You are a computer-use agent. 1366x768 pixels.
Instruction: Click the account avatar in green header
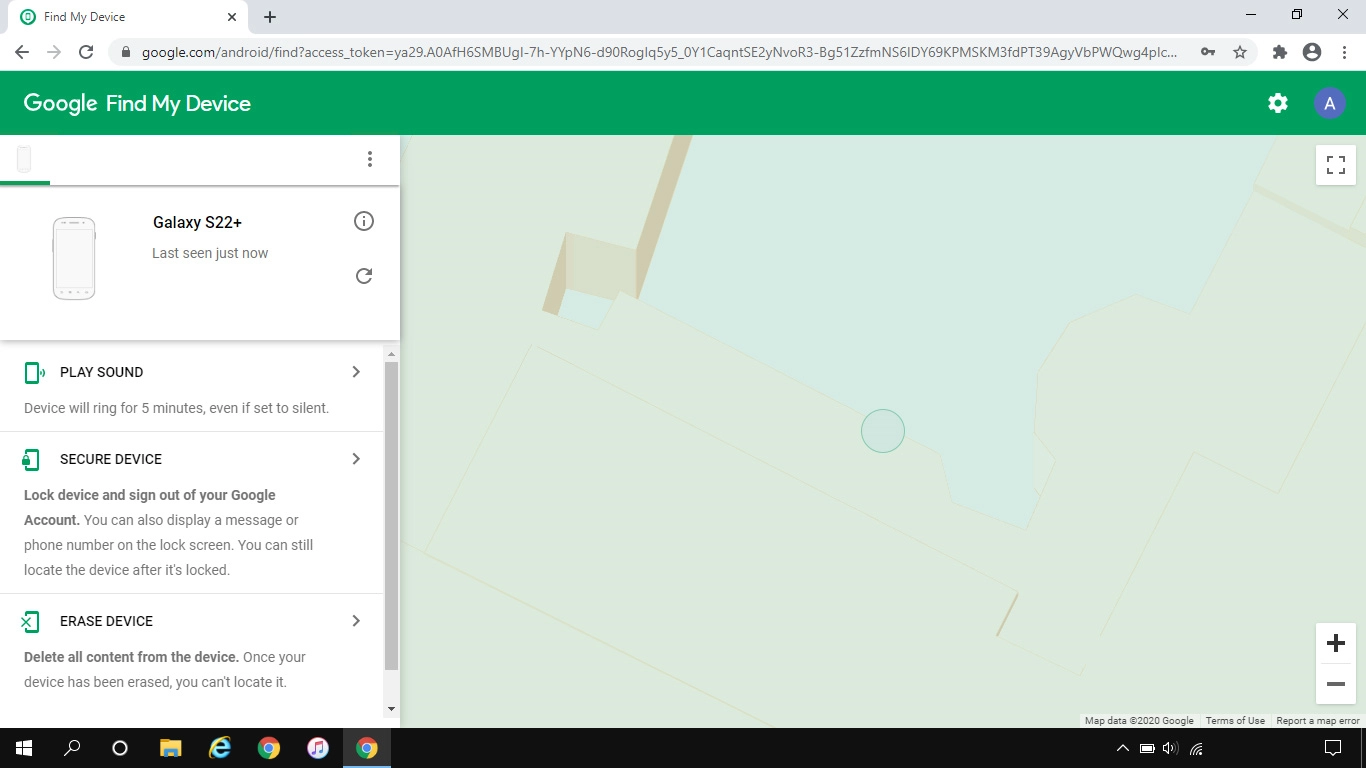[x=1329, y=103]
